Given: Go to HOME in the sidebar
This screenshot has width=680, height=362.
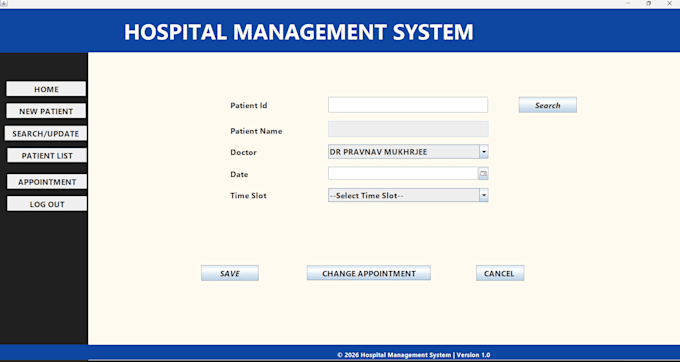Looking at the screenshot, I should [46, 89].
